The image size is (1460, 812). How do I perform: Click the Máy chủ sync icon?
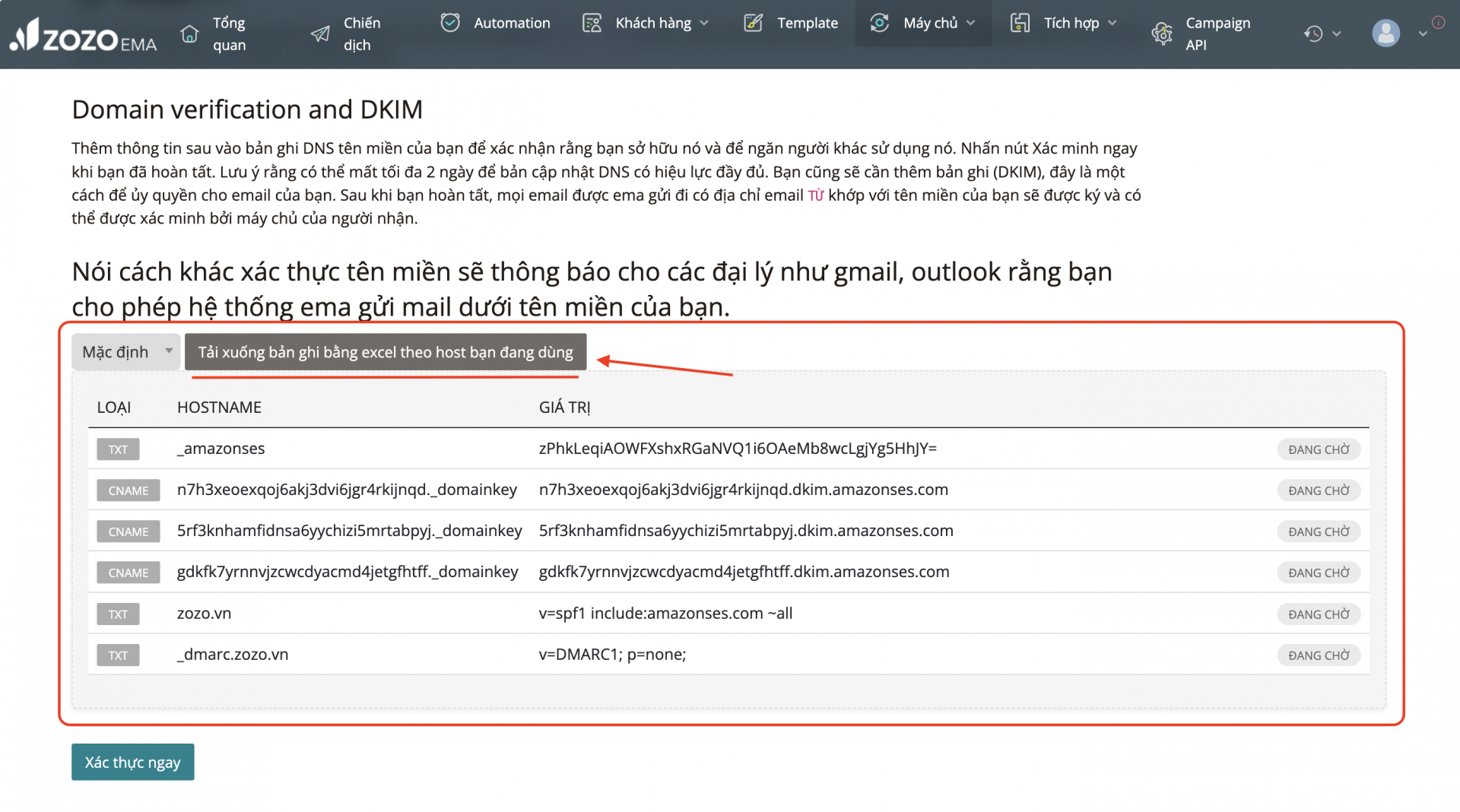(880, 23)
